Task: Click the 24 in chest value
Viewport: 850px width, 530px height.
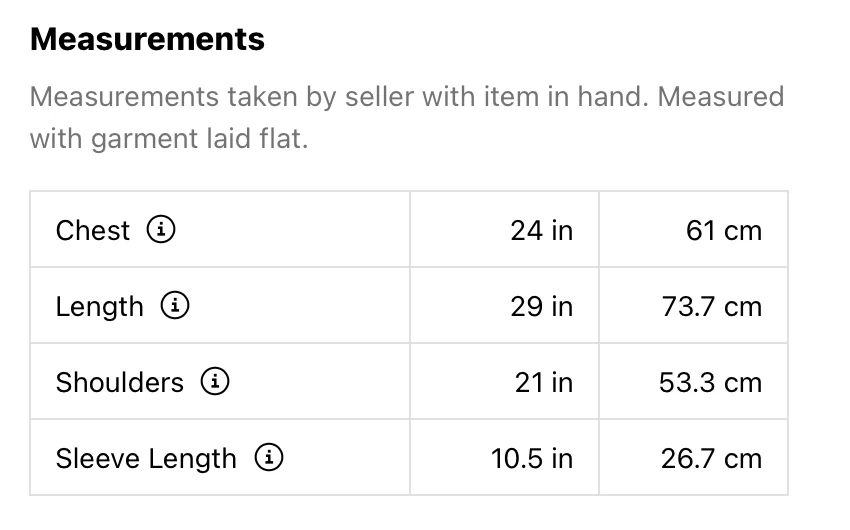Action: pos(541,231)
